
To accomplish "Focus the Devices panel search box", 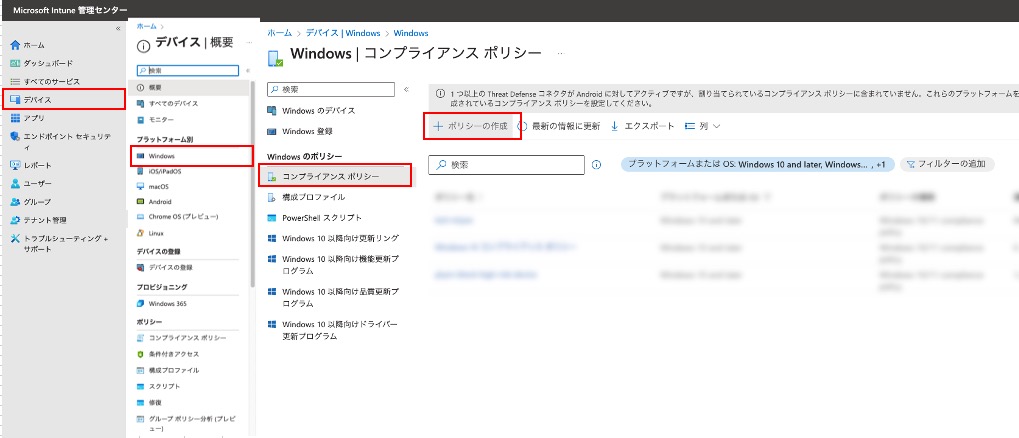I will tap(188, 70).
